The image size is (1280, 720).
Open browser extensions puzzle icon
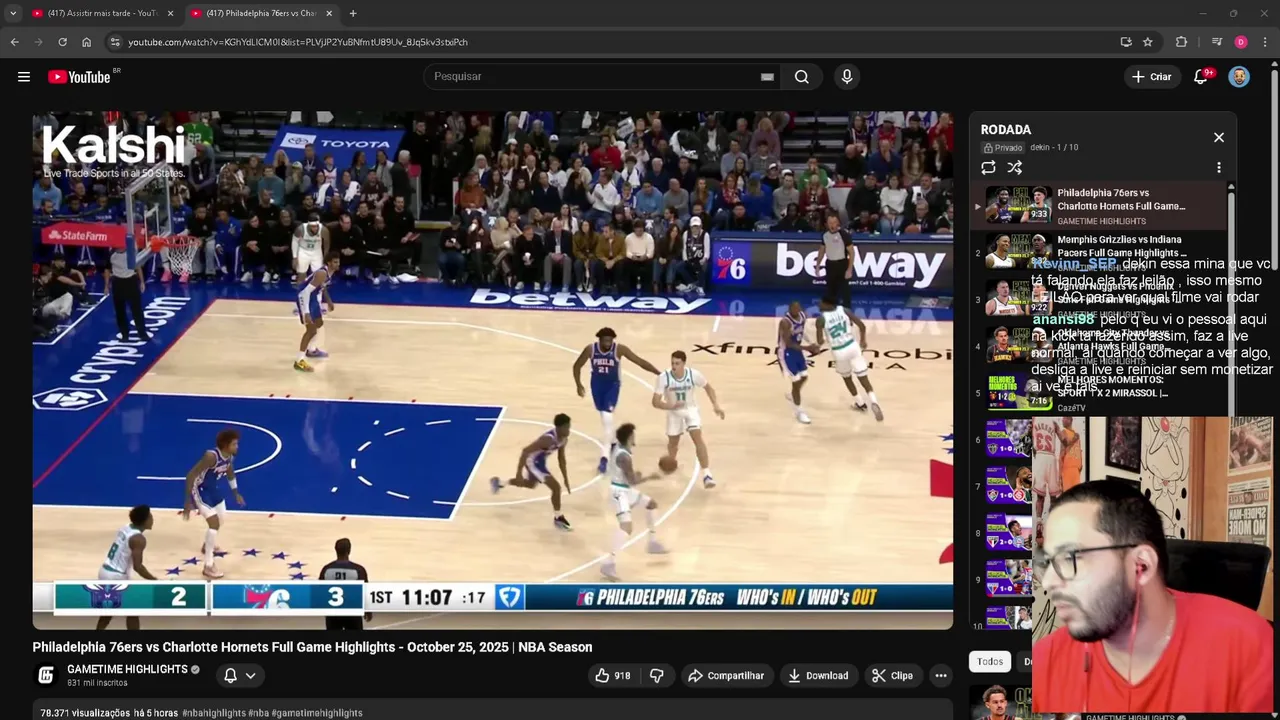pos(1181,42)
